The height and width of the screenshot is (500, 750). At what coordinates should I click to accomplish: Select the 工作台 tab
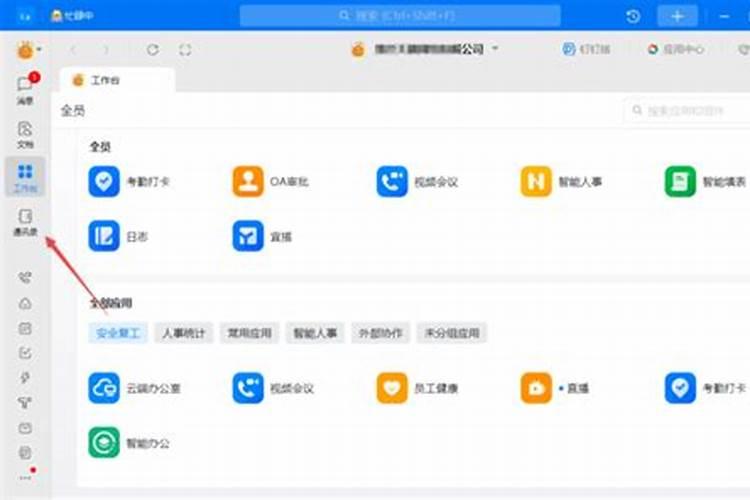click(x=117, y=80)
